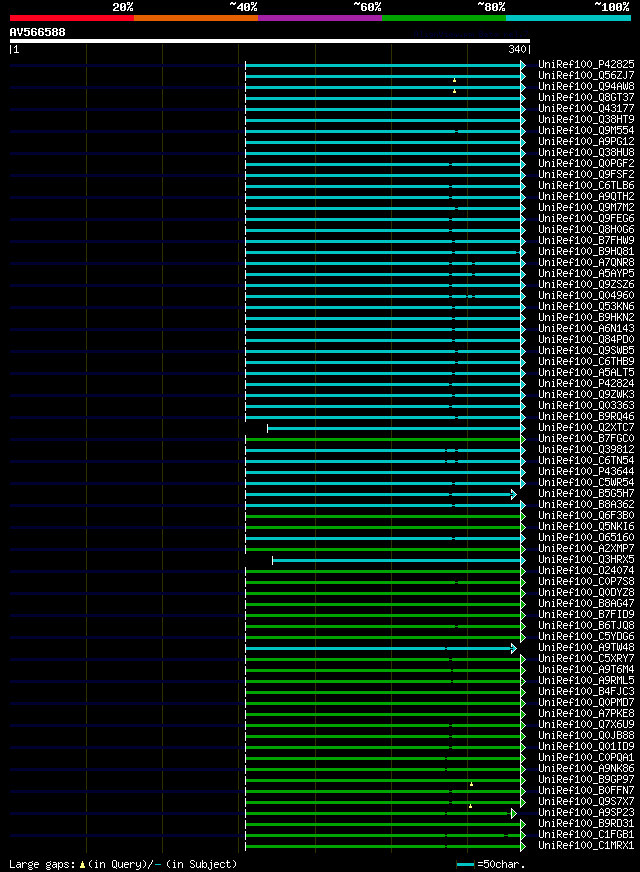This screenshot has height=872, width=640.
Task: Select the UniRef100_A2XMP7 label
Action: pos(586,549)
